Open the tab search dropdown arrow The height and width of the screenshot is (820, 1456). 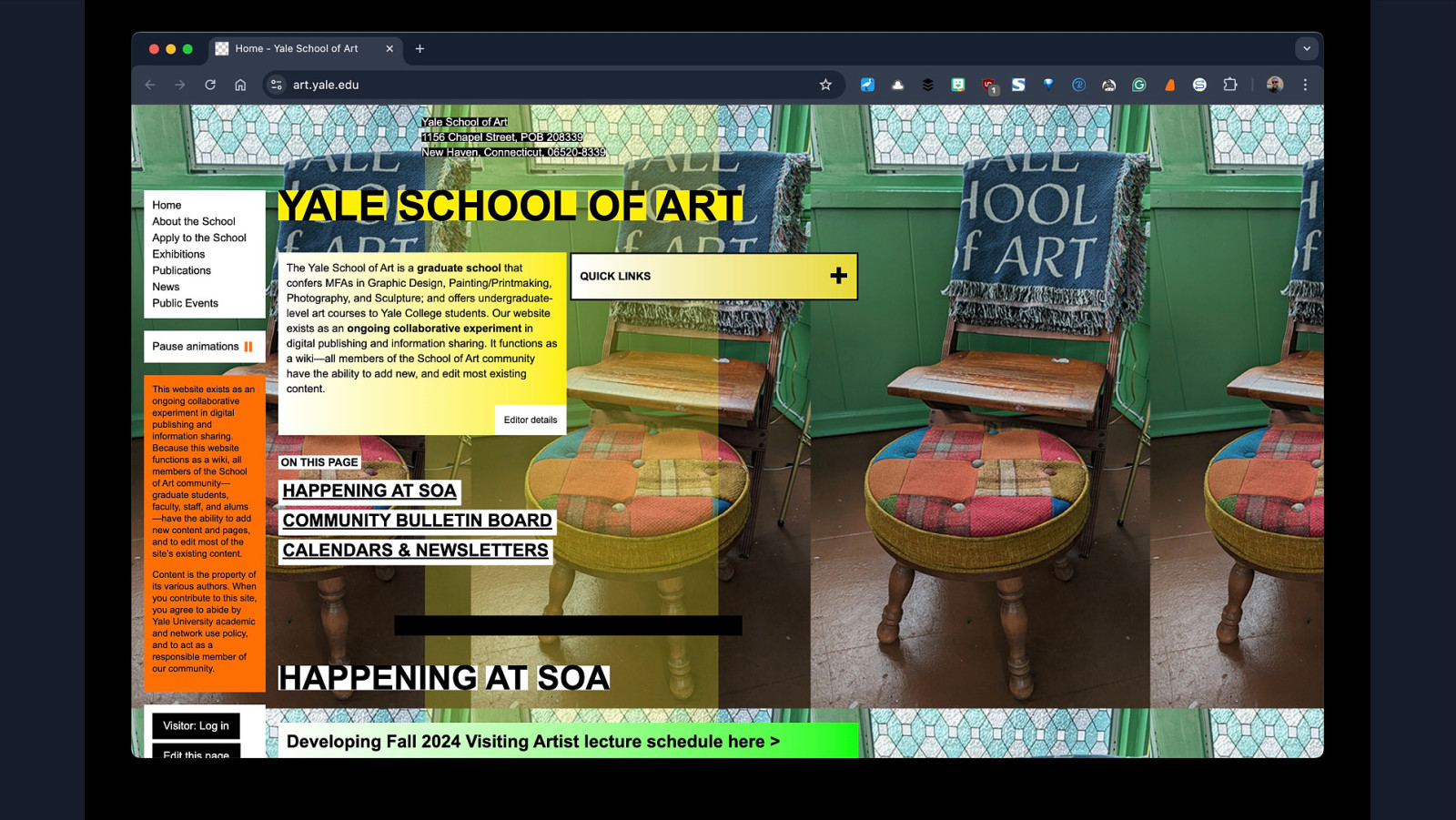[1307, 49]
